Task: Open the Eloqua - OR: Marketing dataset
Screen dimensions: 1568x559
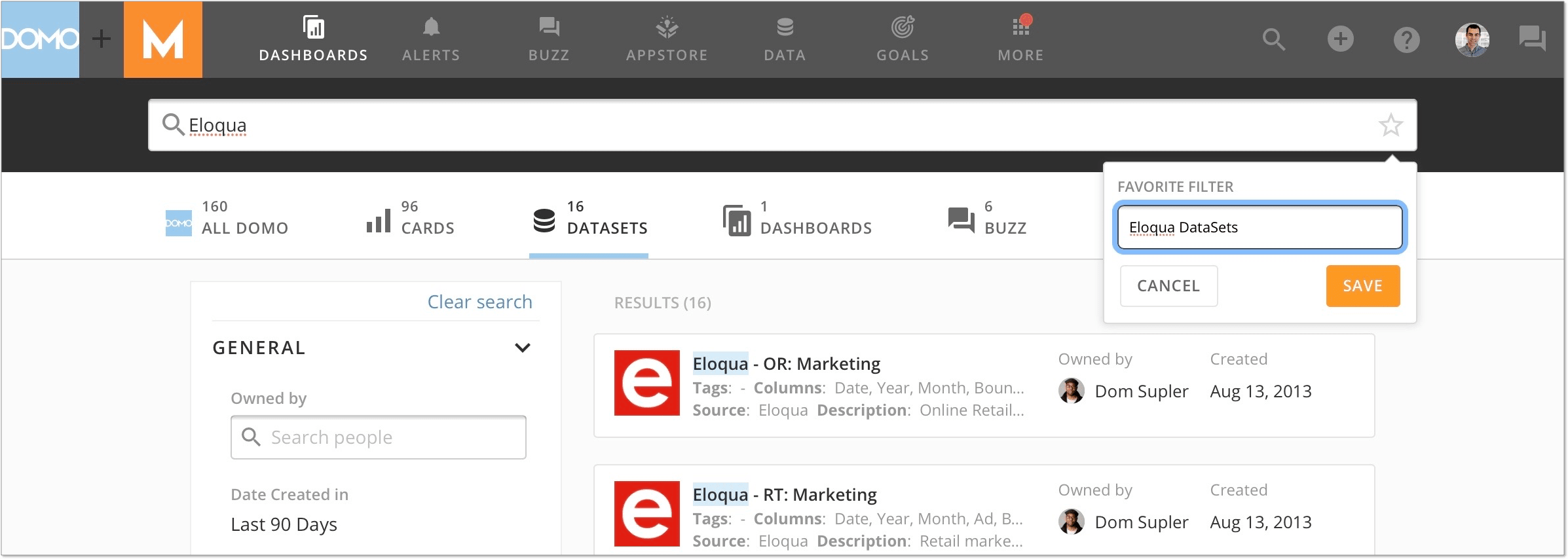Action: click(787, 363)
